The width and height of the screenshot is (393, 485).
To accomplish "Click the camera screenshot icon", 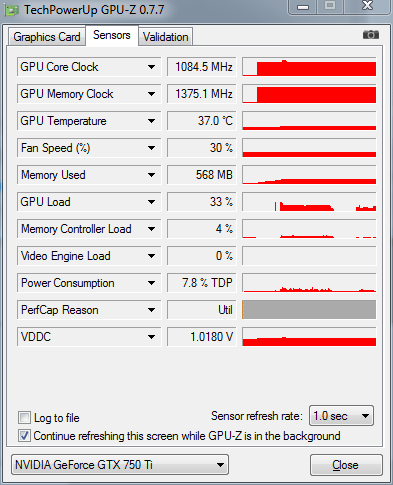I will click(x=371, y=35).
